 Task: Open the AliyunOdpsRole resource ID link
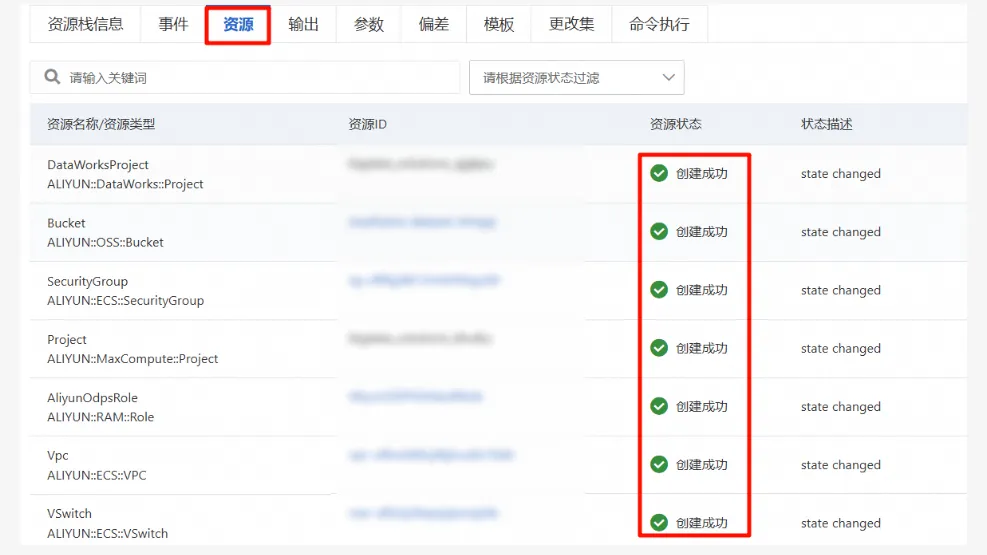click(415, 396)
